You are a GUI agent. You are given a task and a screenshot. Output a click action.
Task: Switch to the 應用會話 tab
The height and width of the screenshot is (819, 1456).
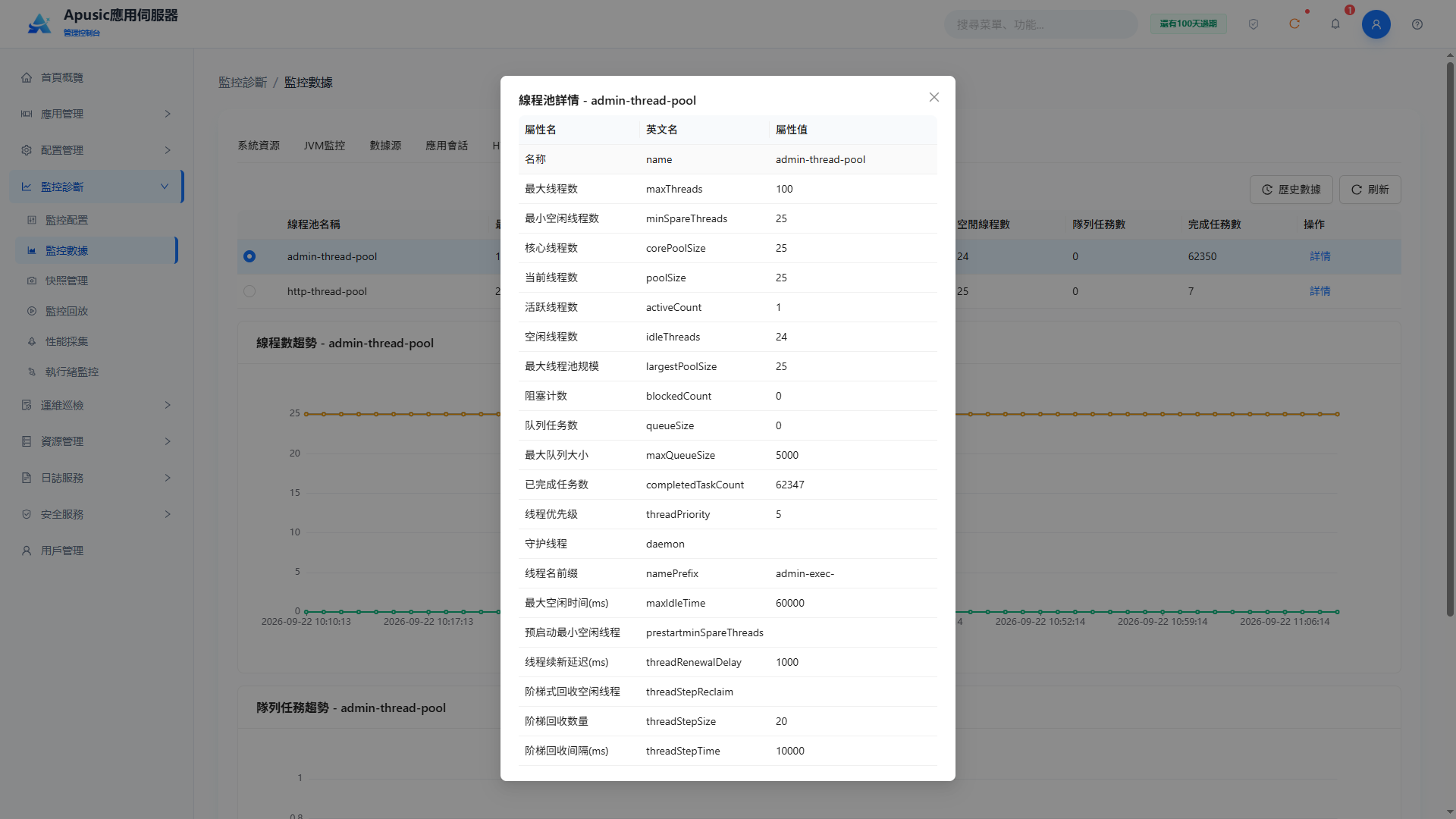[x=447, y=146]
